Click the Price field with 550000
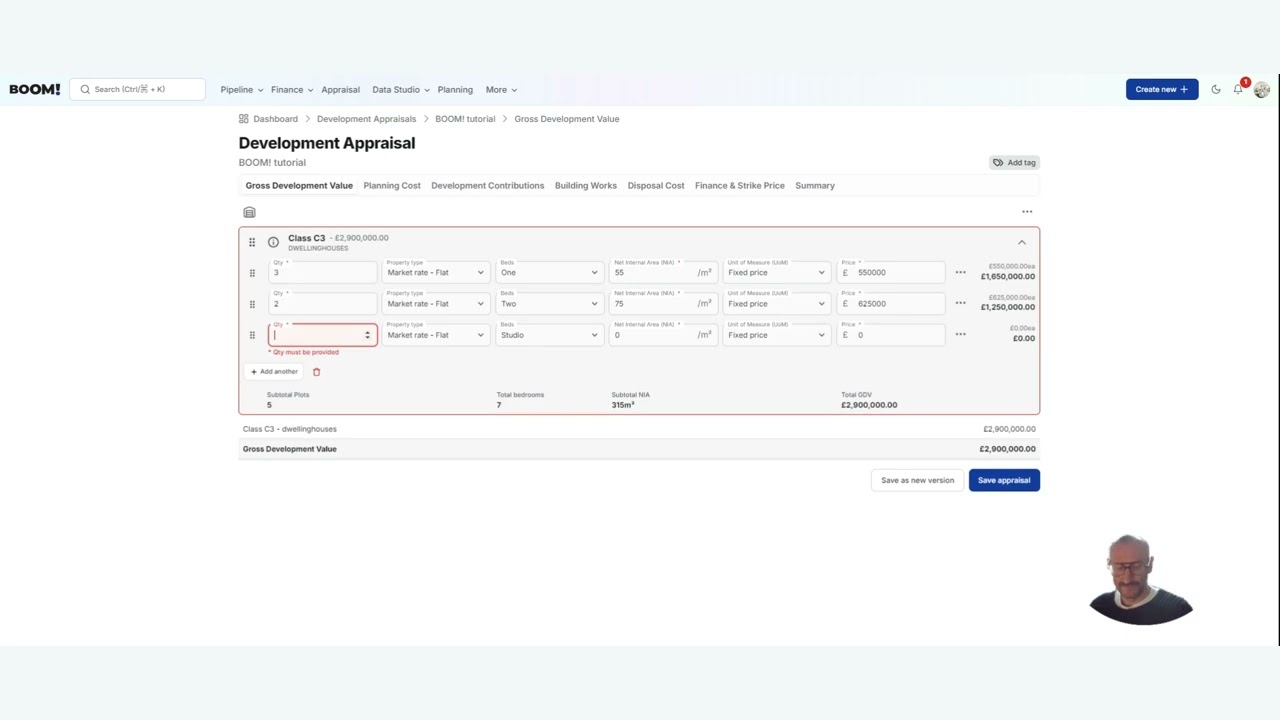Screen dimensions: 1280x720 pyautogui.click(x=891, y=272)
